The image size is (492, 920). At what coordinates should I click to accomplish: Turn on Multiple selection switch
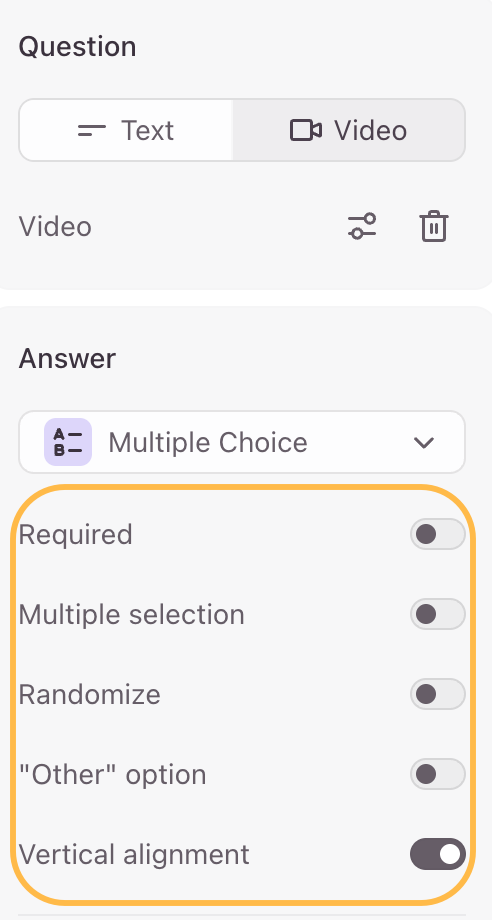(x=437, y=614)
